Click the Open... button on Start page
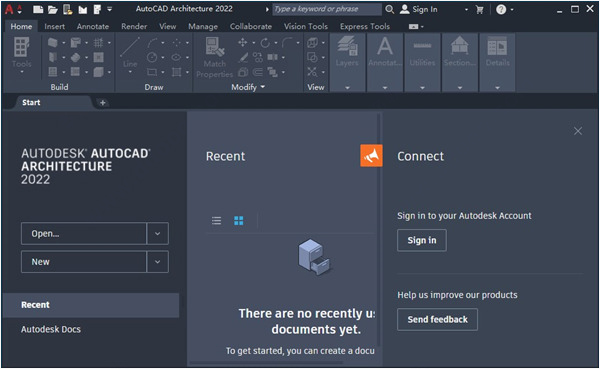 [84, 233]
